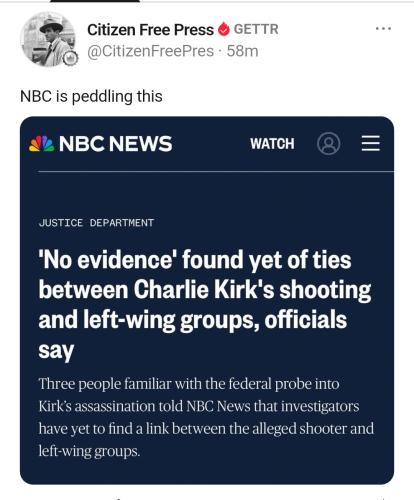Viewport: 414px width, 500px height.
Task: Open the embedded NBC screenshot image
Action: [207, 300]
